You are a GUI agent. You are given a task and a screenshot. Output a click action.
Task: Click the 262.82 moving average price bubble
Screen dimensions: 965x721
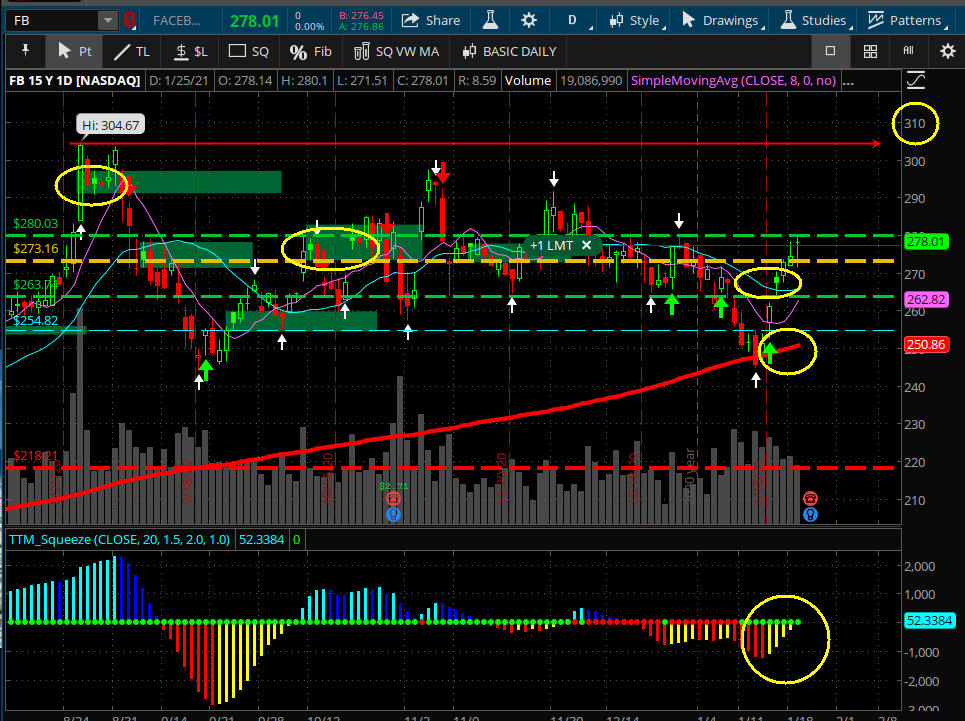pos(930,298)
